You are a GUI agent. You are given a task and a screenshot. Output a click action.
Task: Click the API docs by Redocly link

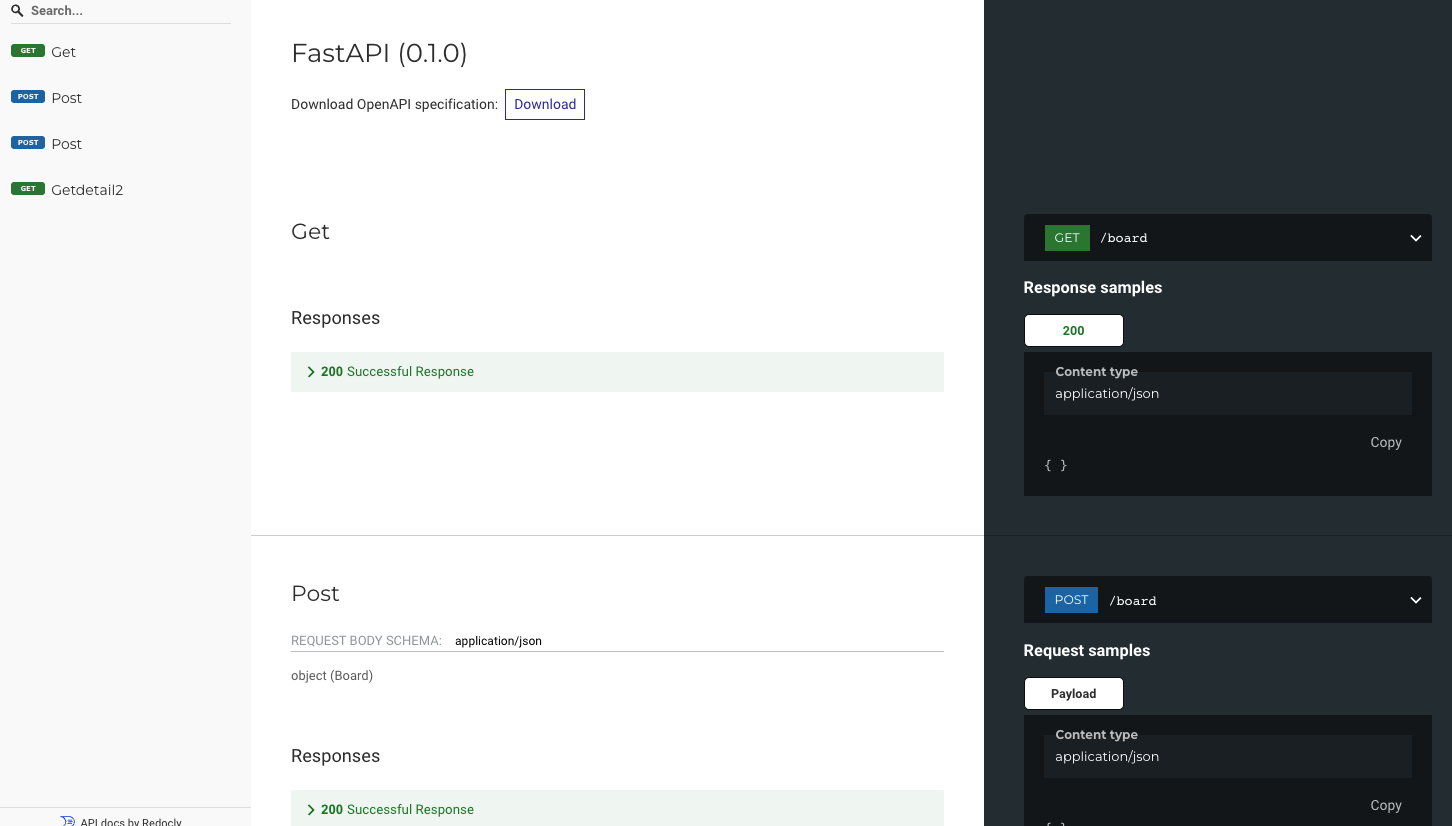tap(131, 822)
